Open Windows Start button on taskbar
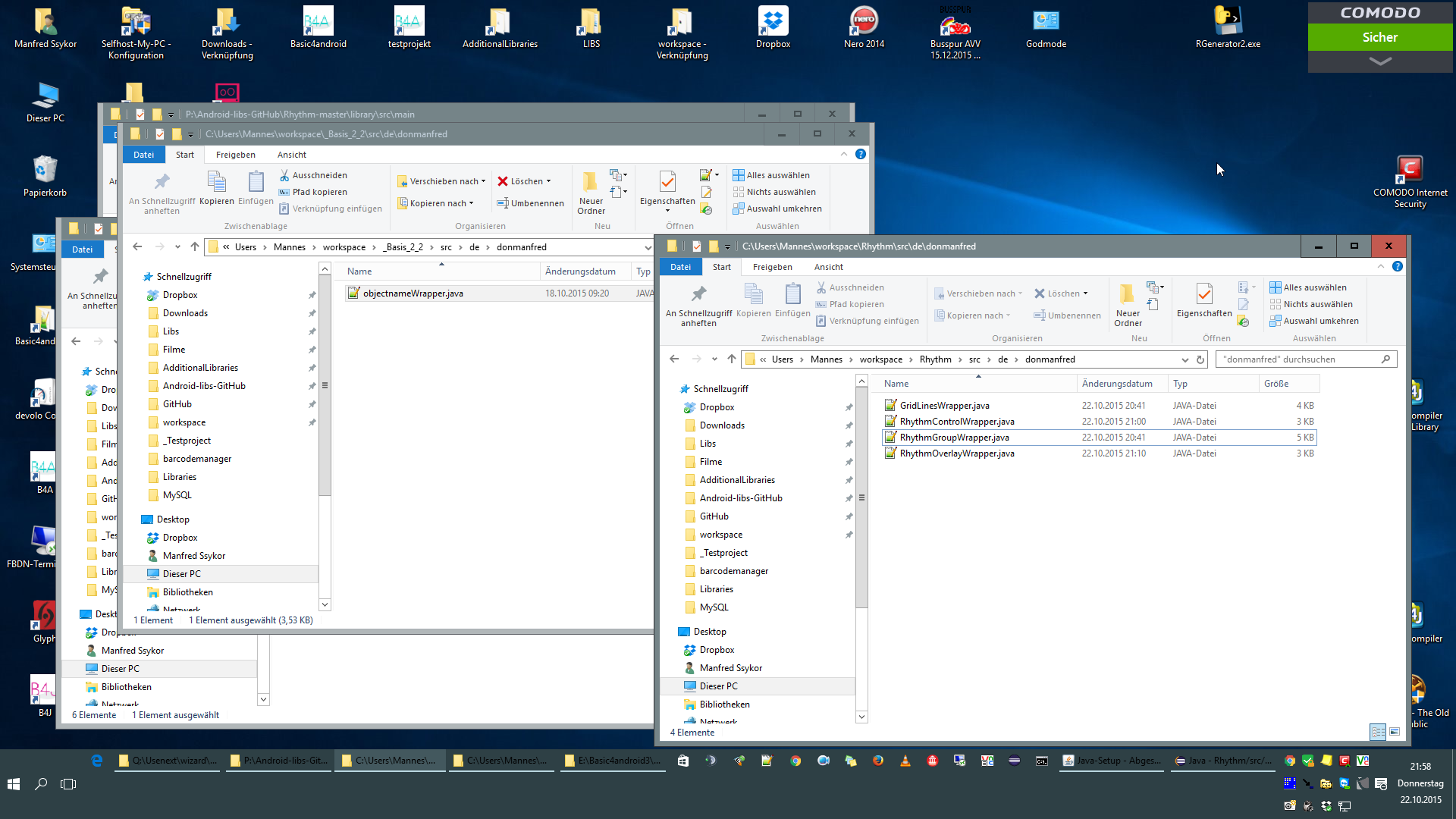Screen dimensions: 1456x819 (x=14, y=784)
